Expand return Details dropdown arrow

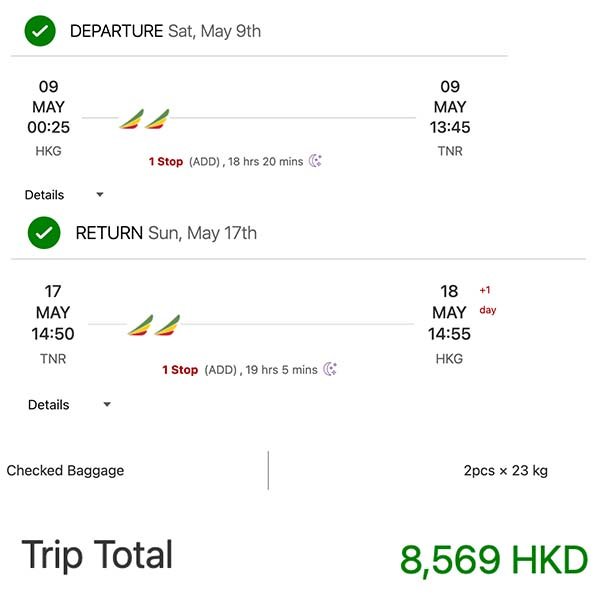point(107,405)
